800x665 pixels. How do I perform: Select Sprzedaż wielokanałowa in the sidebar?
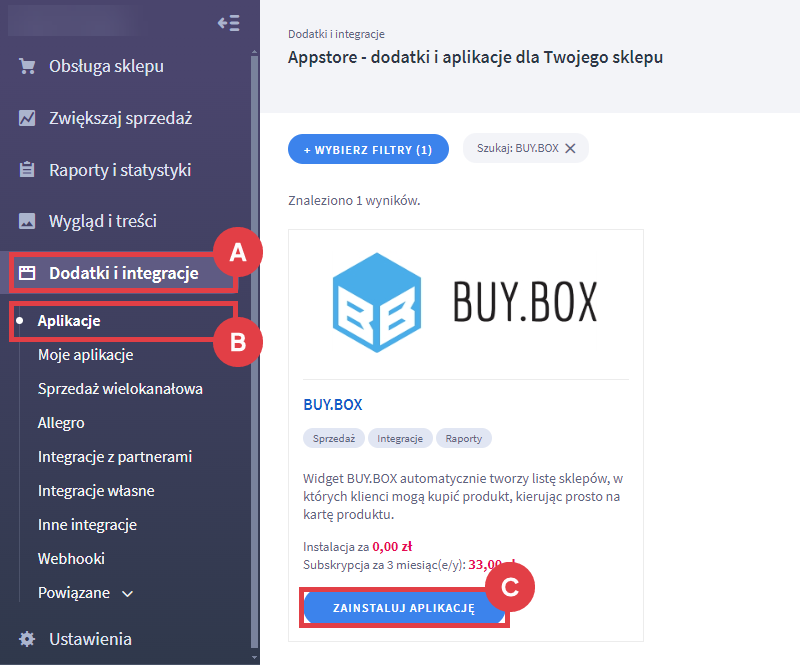[x=120, y=389]
